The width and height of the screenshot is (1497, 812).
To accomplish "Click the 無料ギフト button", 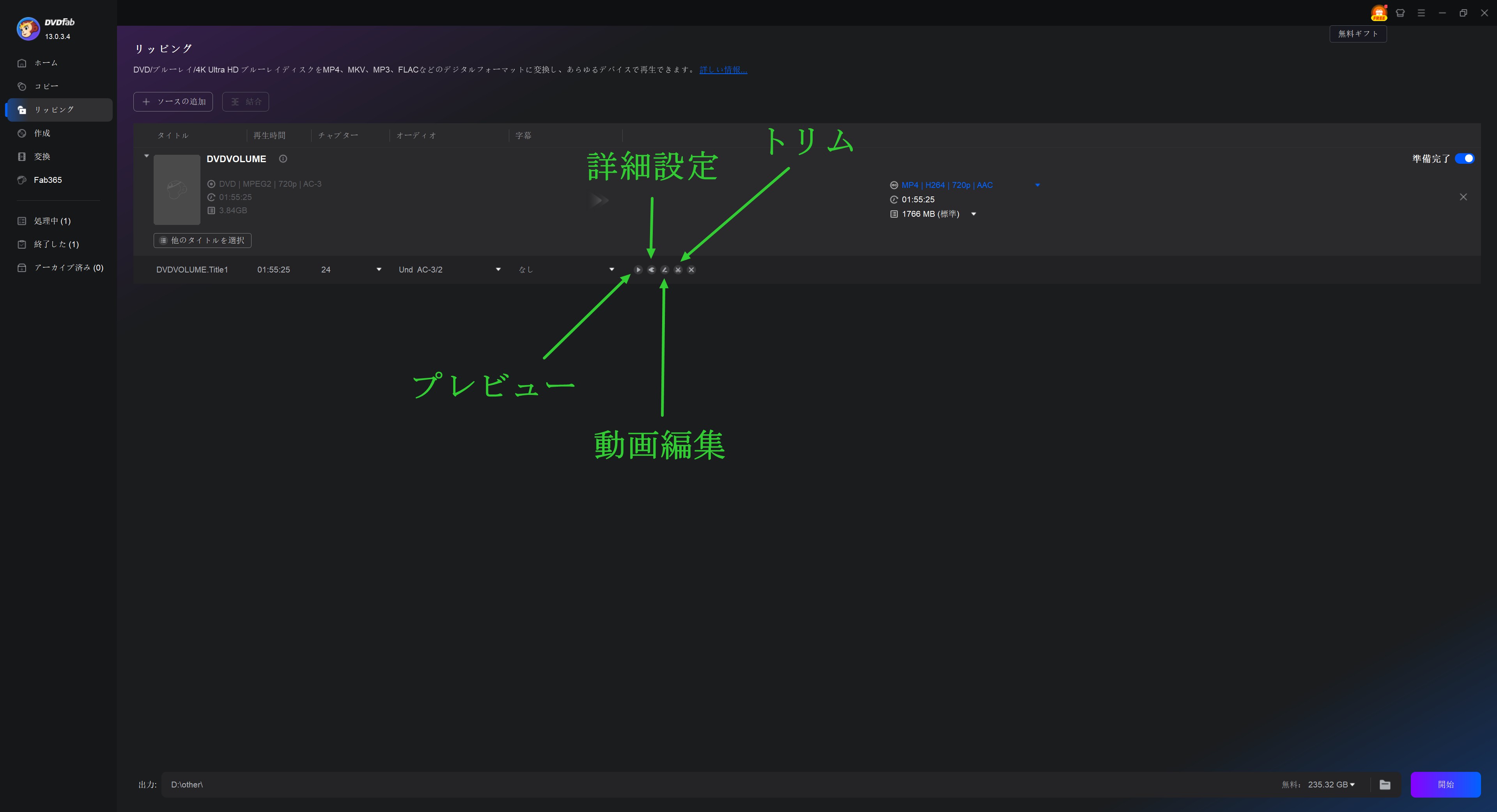I will click(x=1358, y=34).
